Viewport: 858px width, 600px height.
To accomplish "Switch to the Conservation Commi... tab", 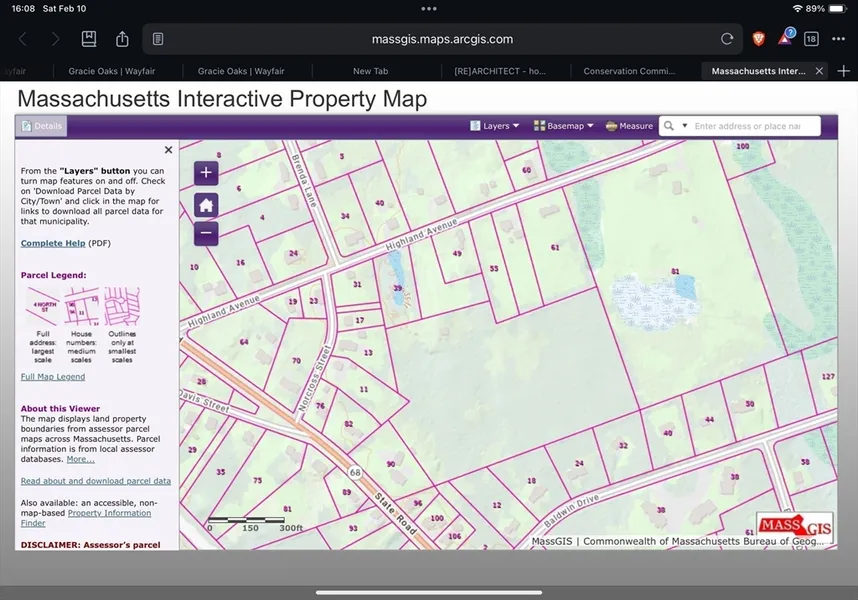I will (x=635, y=71).
